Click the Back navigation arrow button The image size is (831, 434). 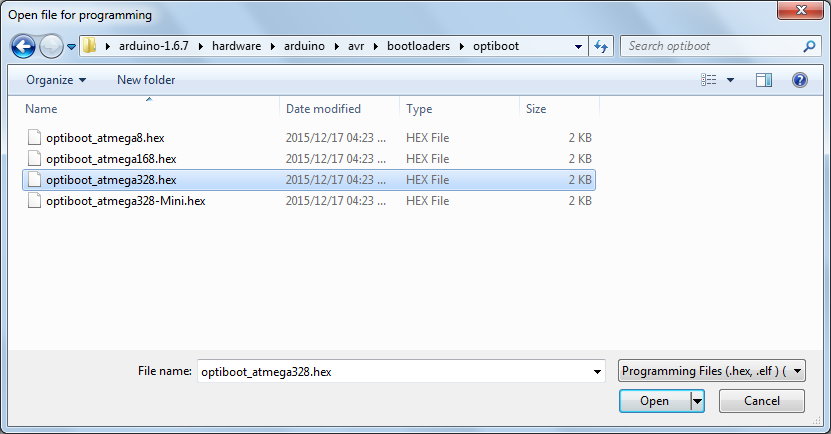(x=24, y=46)
